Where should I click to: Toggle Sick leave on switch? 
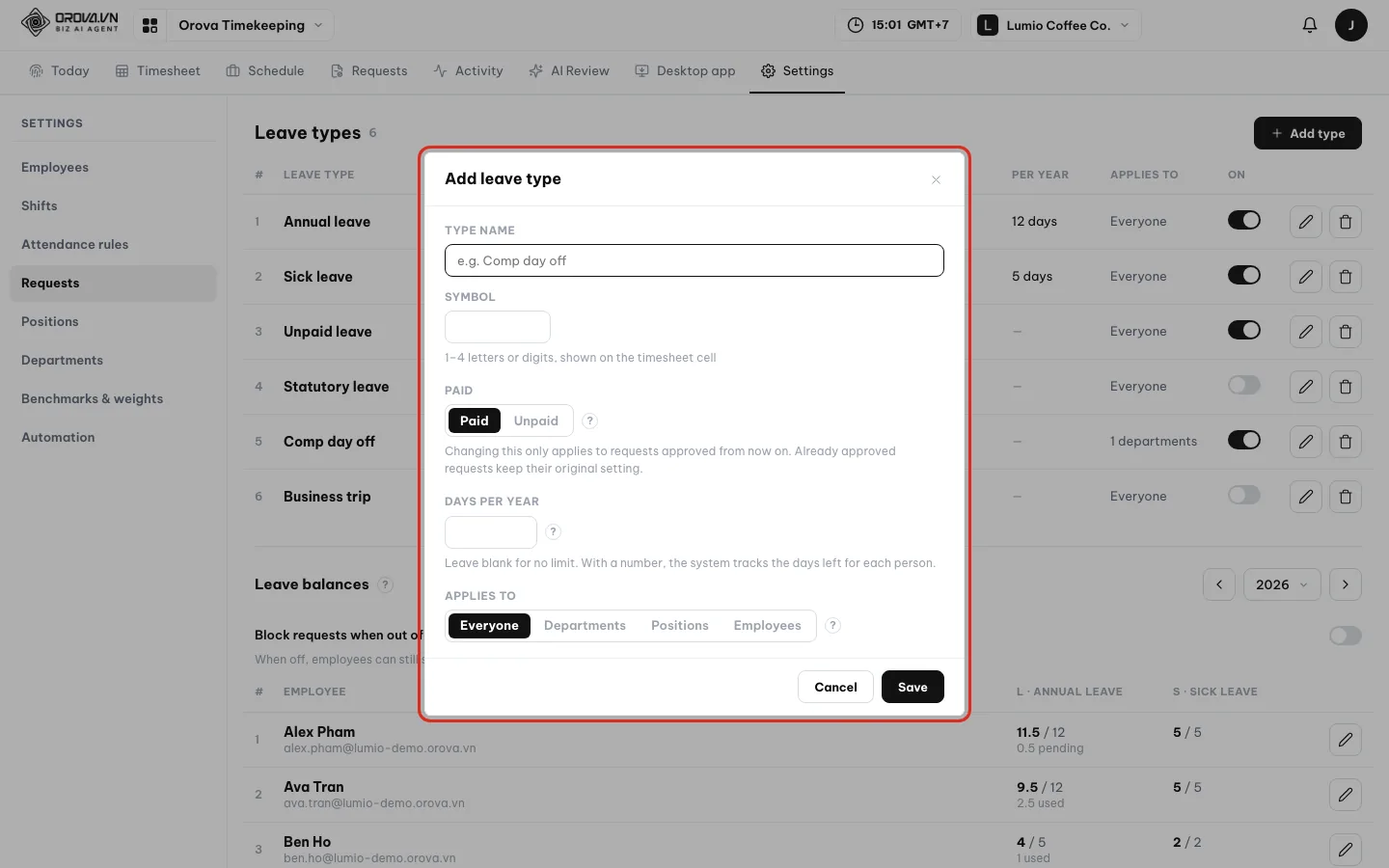coord(1243,276)
